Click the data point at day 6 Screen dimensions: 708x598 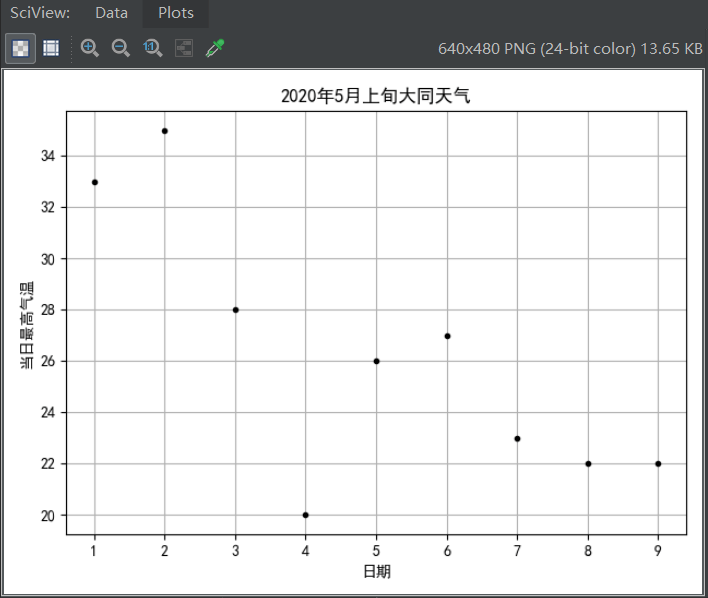tap(447, 336)
